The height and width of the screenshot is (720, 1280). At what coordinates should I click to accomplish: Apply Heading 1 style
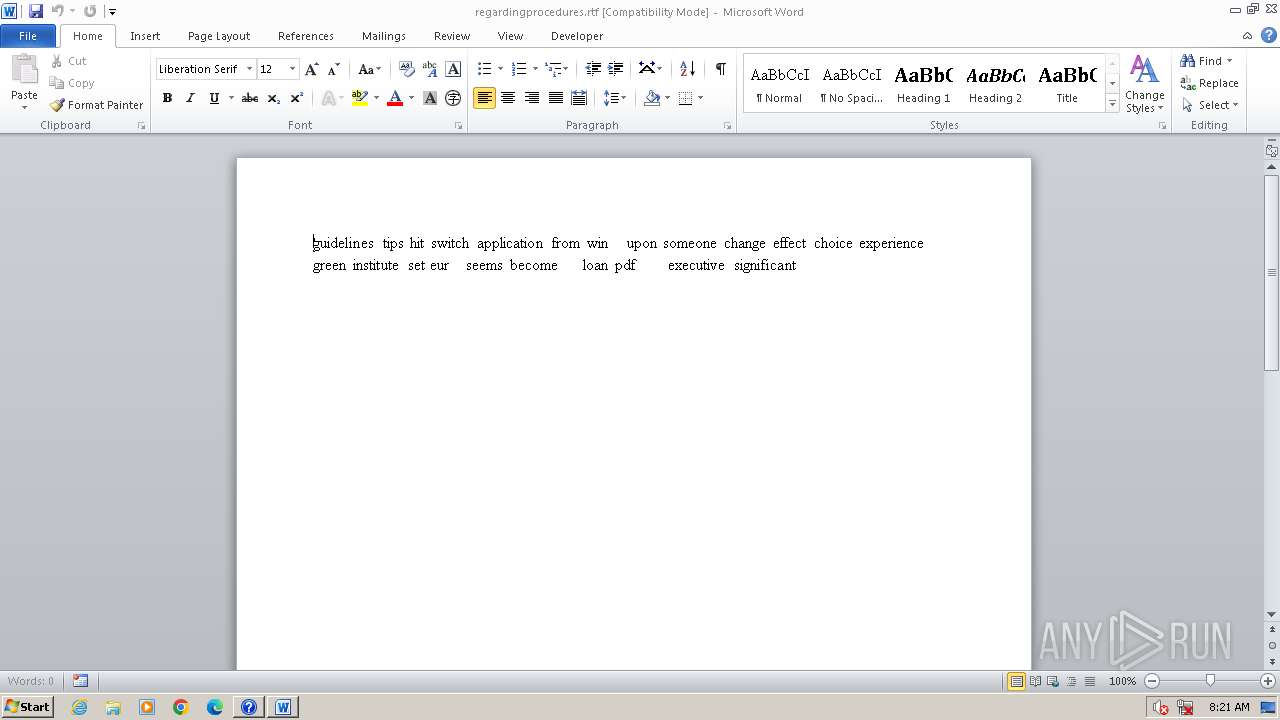(924, 84)
